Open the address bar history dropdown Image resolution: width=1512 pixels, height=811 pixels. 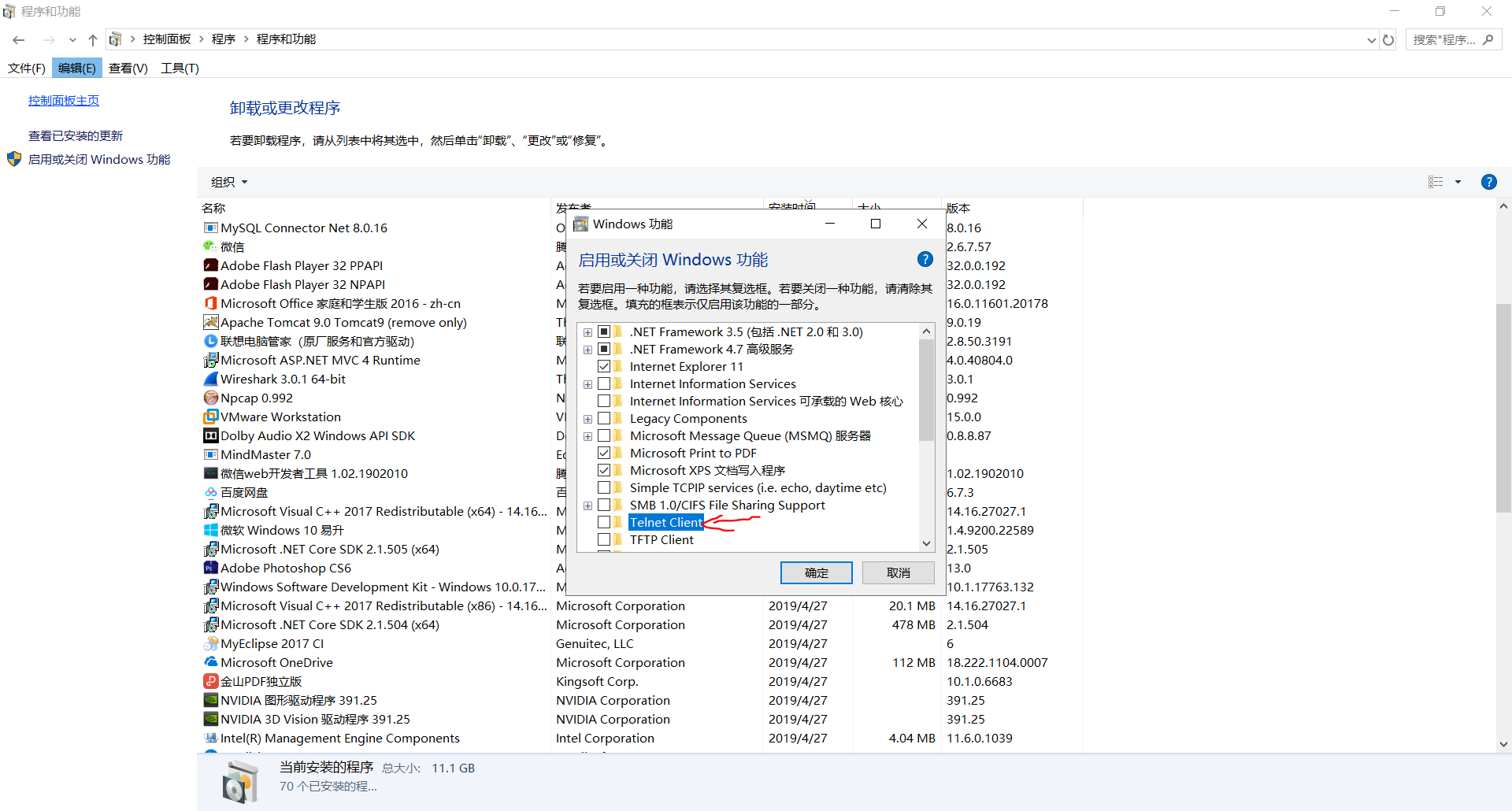[x=1372, y=40]
